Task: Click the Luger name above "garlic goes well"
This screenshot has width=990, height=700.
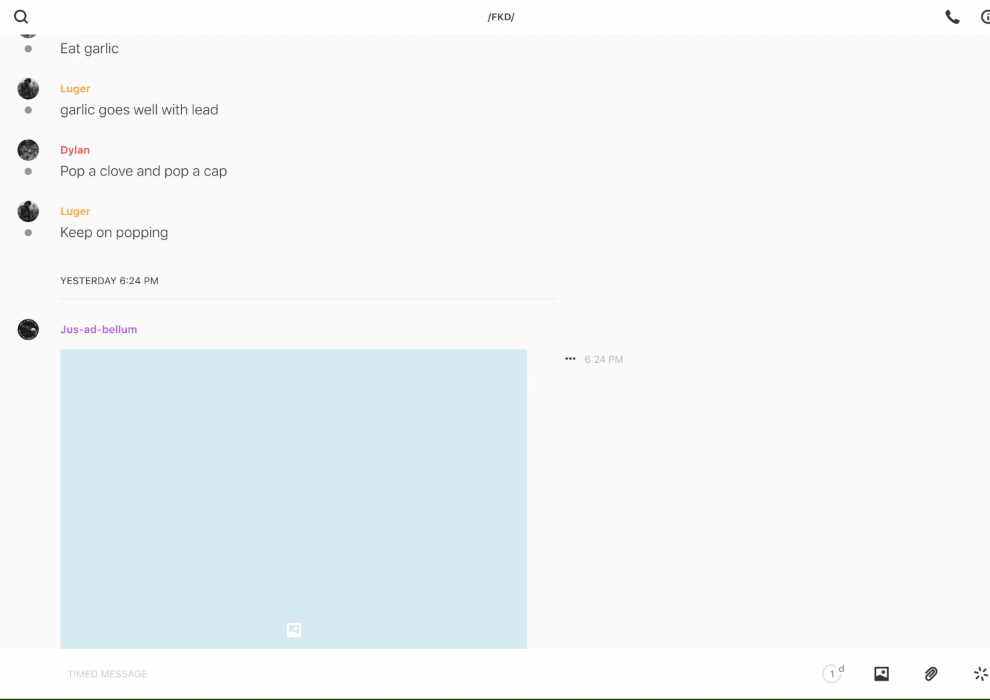Action: point(75,89)
